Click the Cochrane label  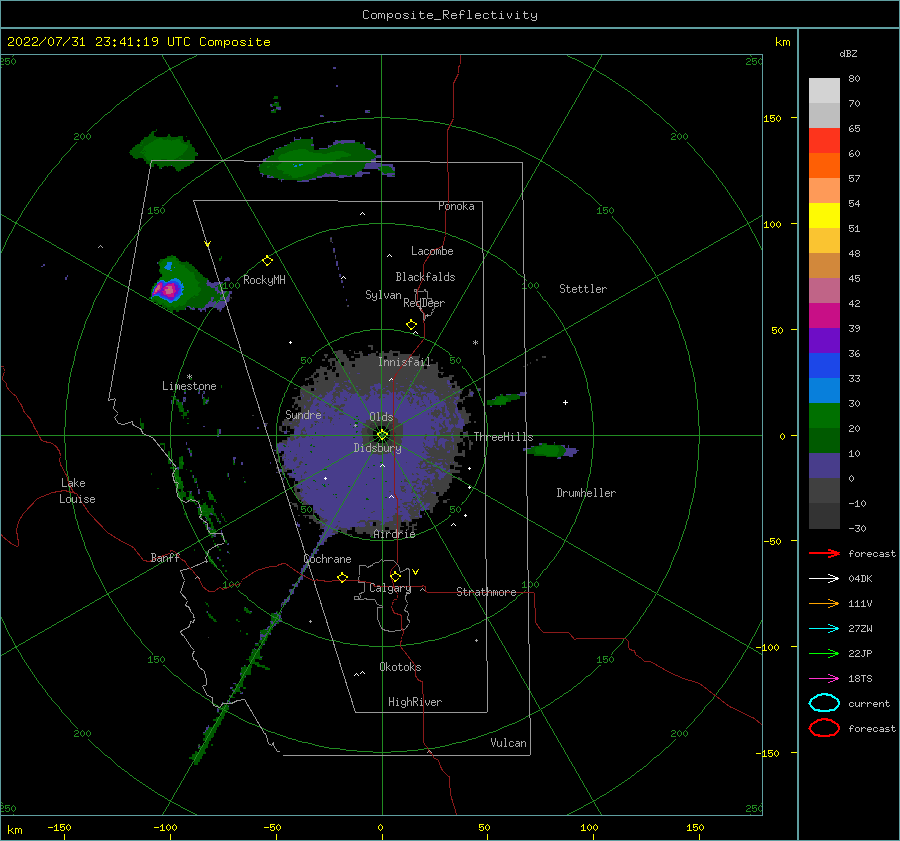point(327,559)
